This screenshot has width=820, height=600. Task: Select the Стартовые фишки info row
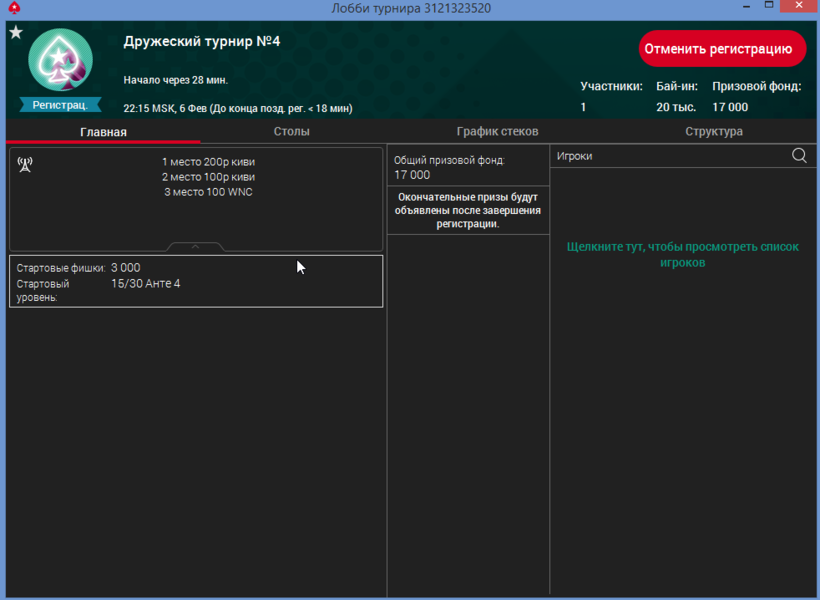(x=196, y=268)
